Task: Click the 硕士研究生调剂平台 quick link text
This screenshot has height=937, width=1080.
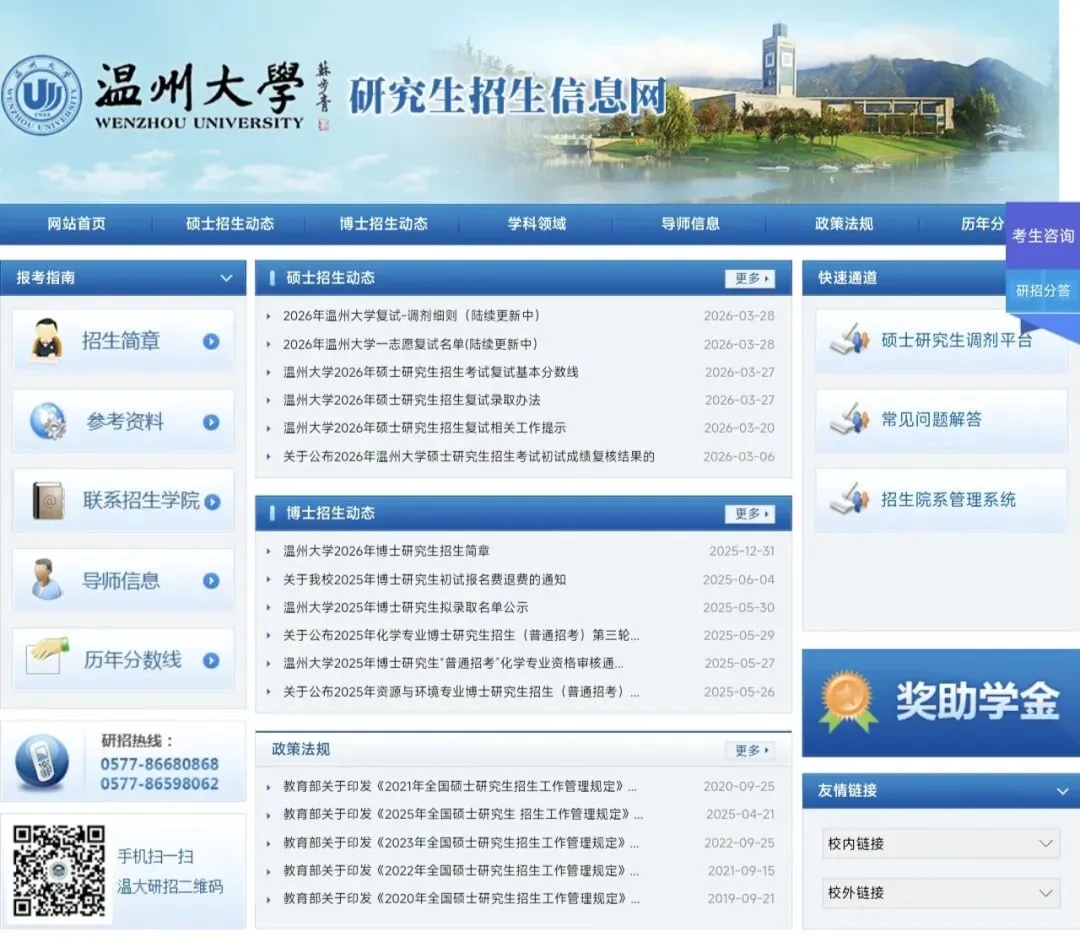Action: click(956, 340)
